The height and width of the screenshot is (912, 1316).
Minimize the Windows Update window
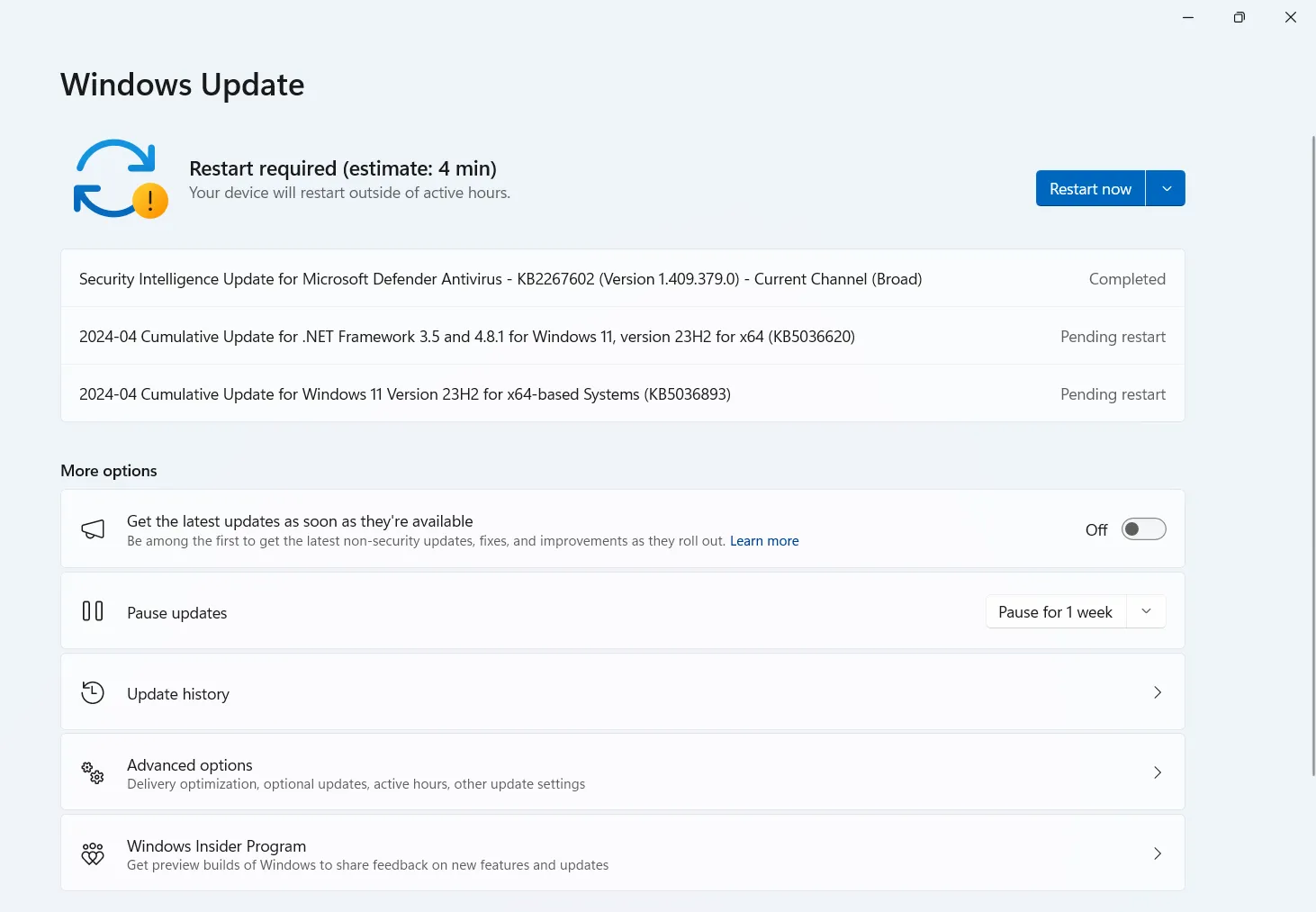pos(1188,17)
